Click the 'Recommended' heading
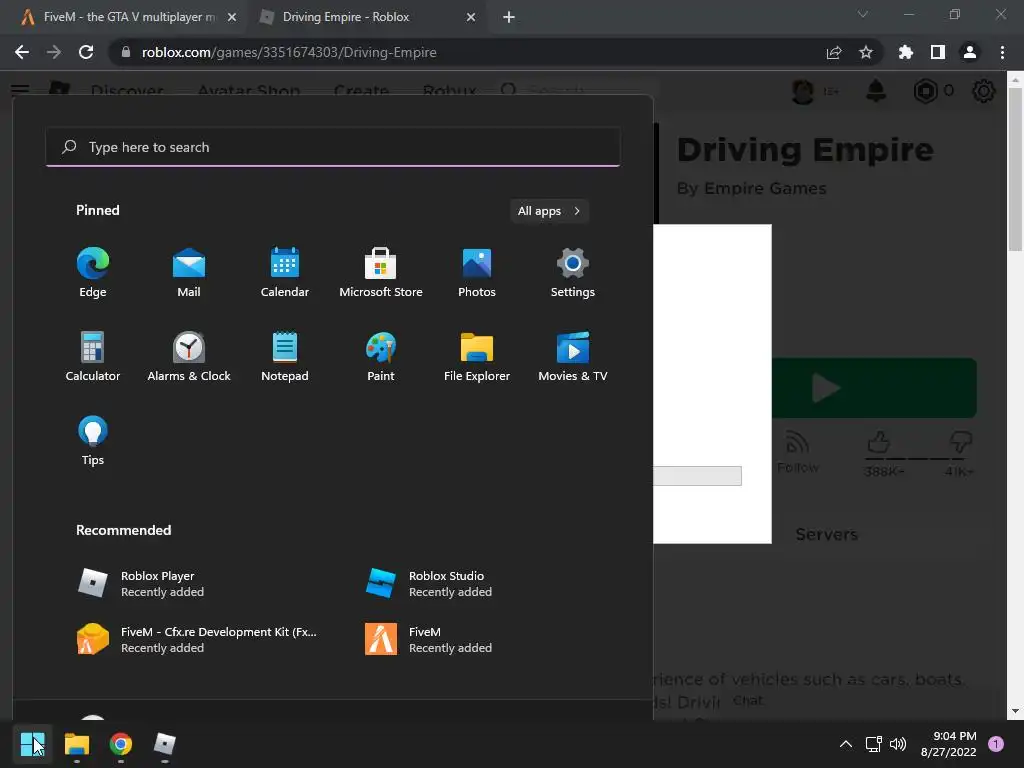Screen dimensions: 1024x768 pyautogui.click(x=123, y=530)
